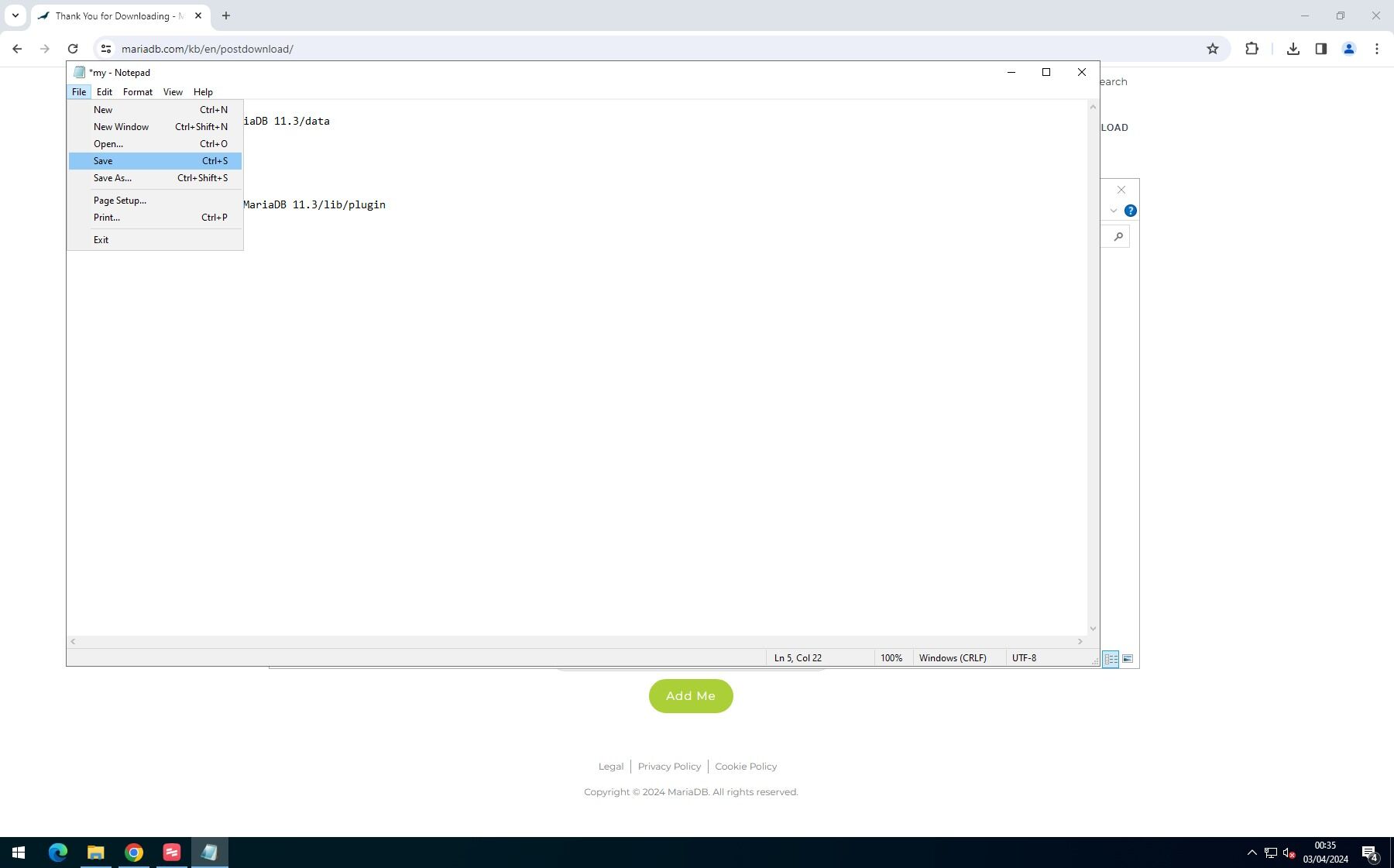
Task: Open Notepad's View menu
Action: coord(173,92)
